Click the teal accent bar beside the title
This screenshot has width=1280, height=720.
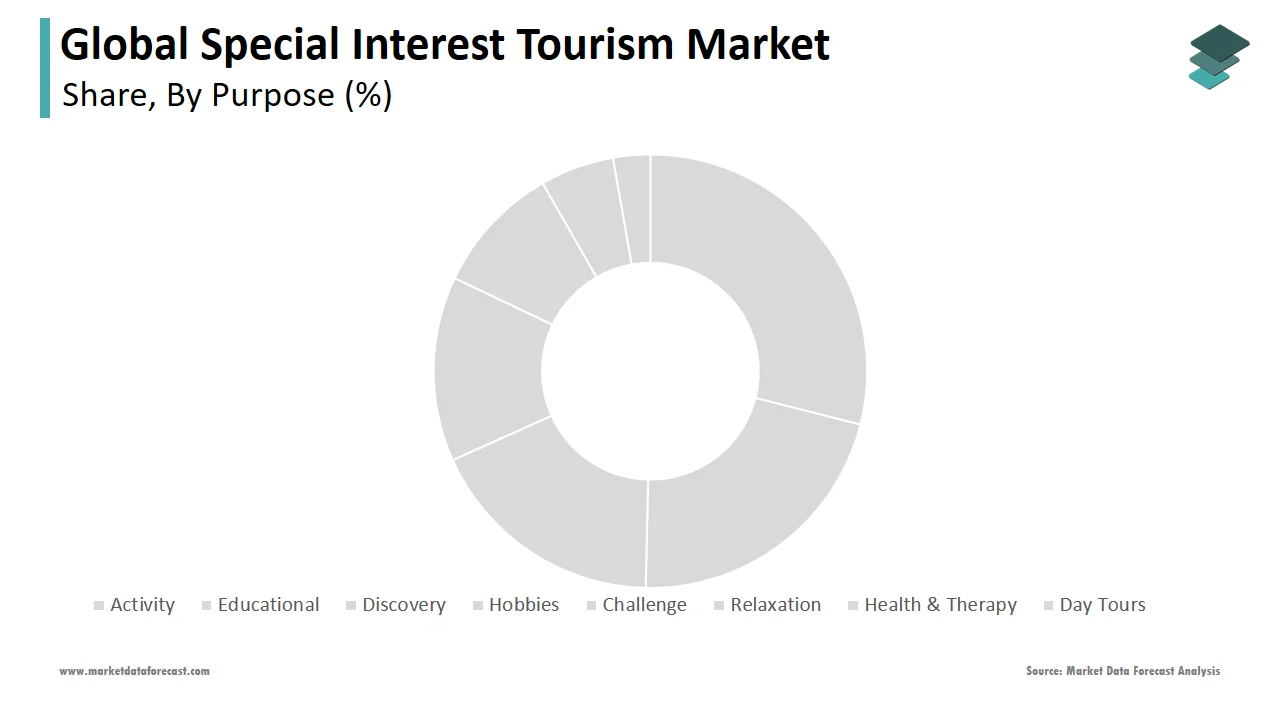pos(45,68)
